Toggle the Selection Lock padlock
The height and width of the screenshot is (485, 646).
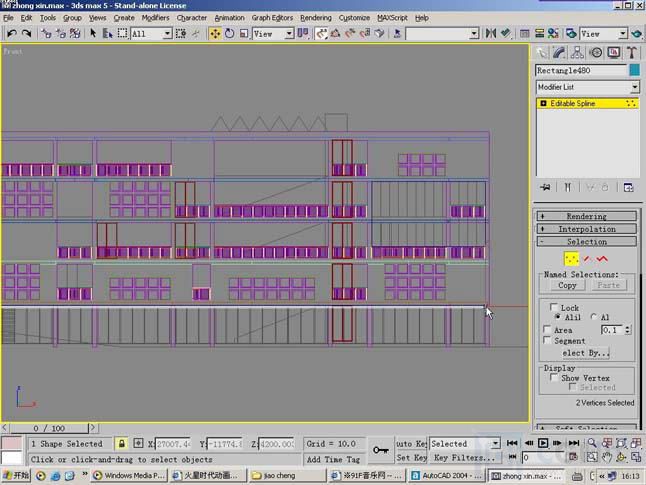pyautogui.click(x=122, y=444)
